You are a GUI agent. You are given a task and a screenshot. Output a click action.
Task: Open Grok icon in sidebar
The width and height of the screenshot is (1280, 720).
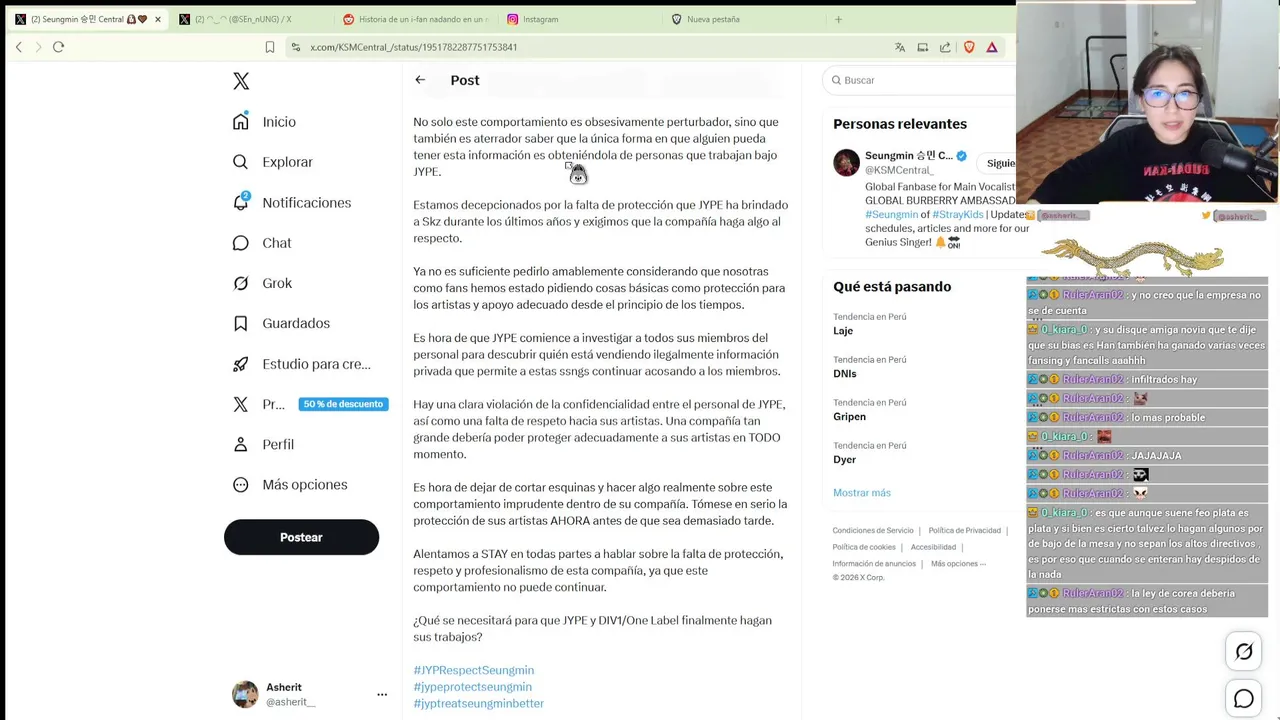[x=241, y=283]
